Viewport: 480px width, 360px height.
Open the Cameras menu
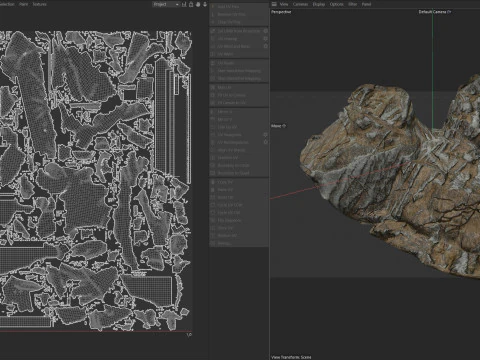[x=300, y=4]
